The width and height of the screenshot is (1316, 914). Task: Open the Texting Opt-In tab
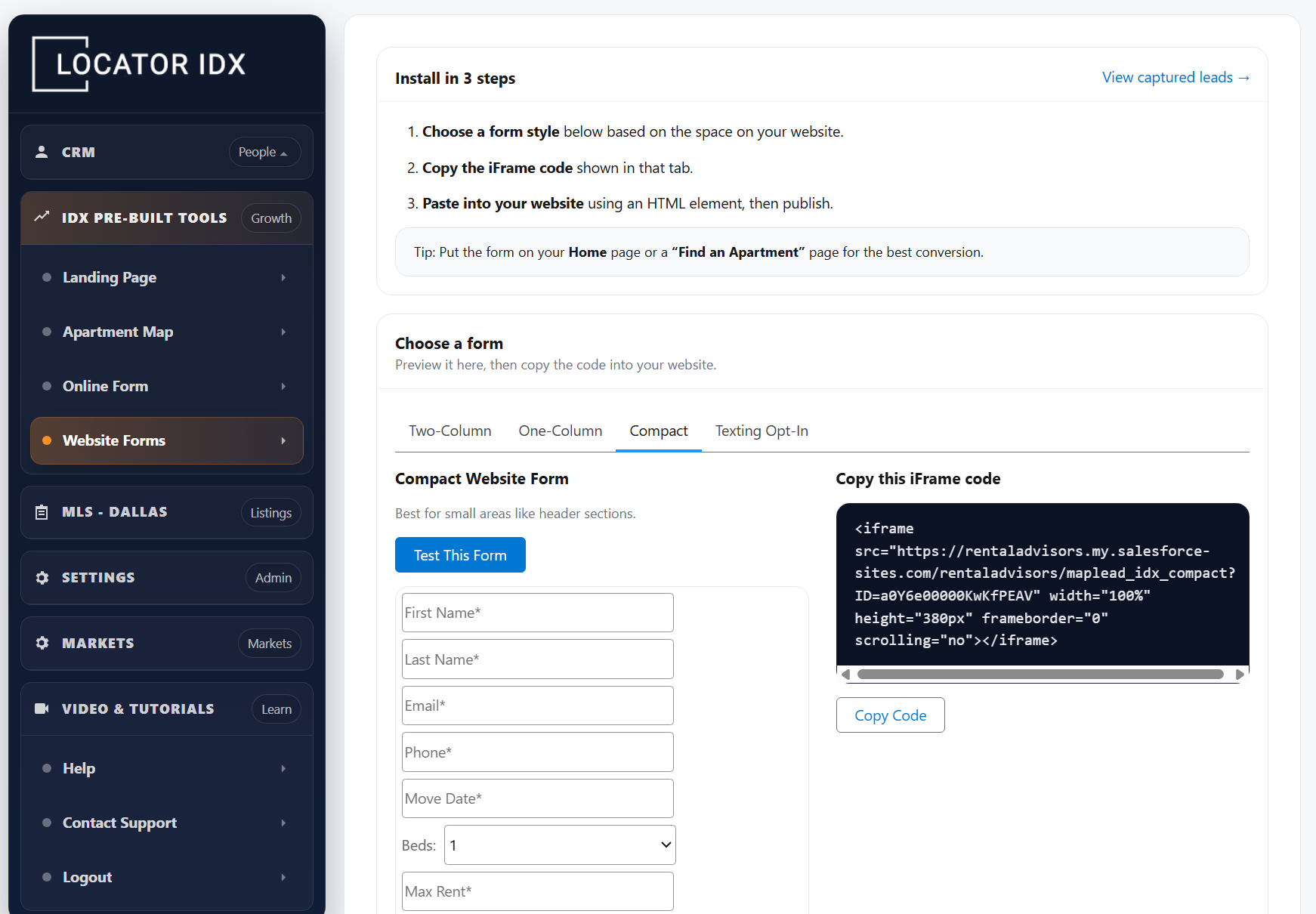[761, 431]
